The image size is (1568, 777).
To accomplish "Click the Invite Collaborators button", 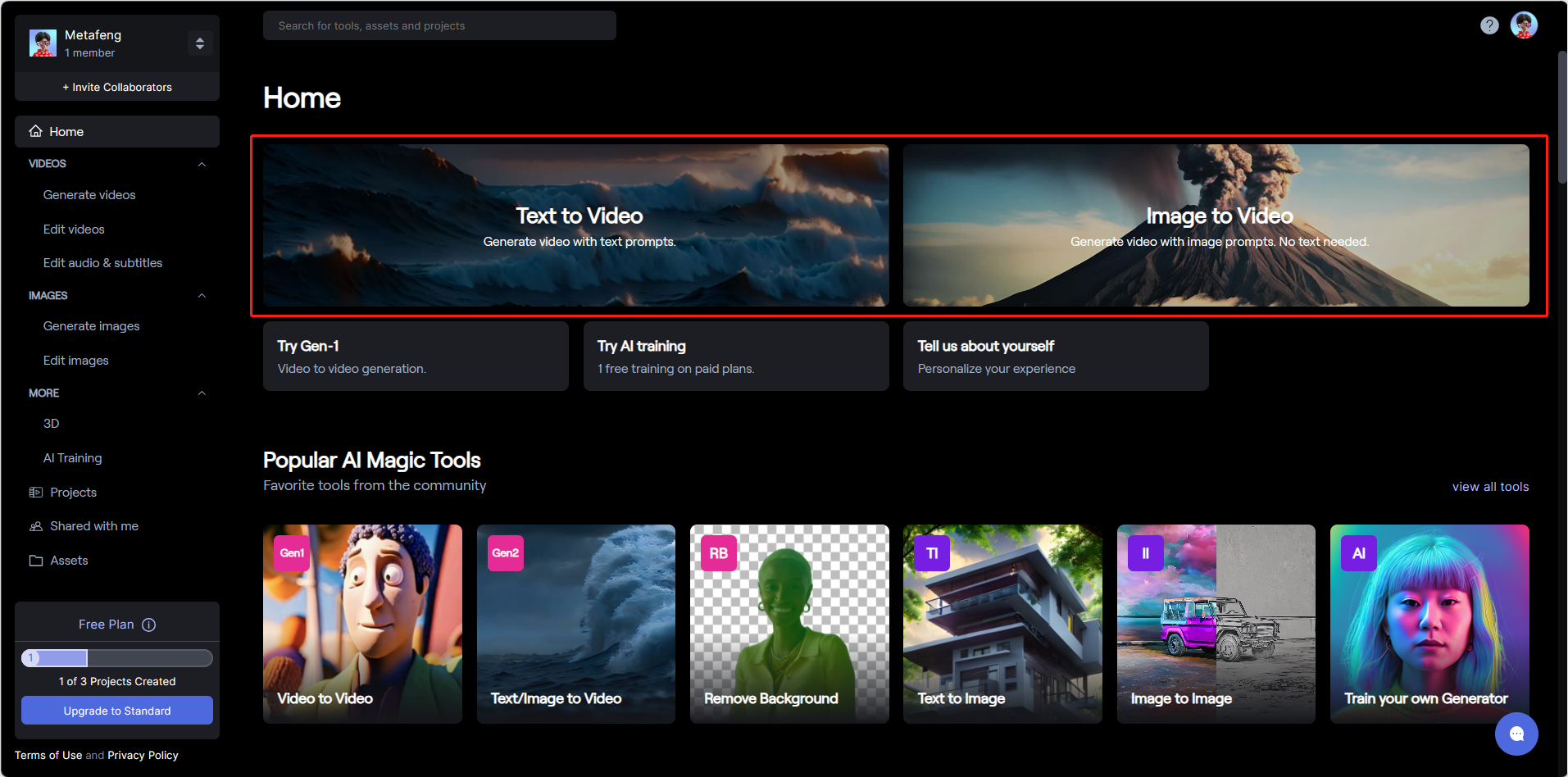I will (117, 87).
